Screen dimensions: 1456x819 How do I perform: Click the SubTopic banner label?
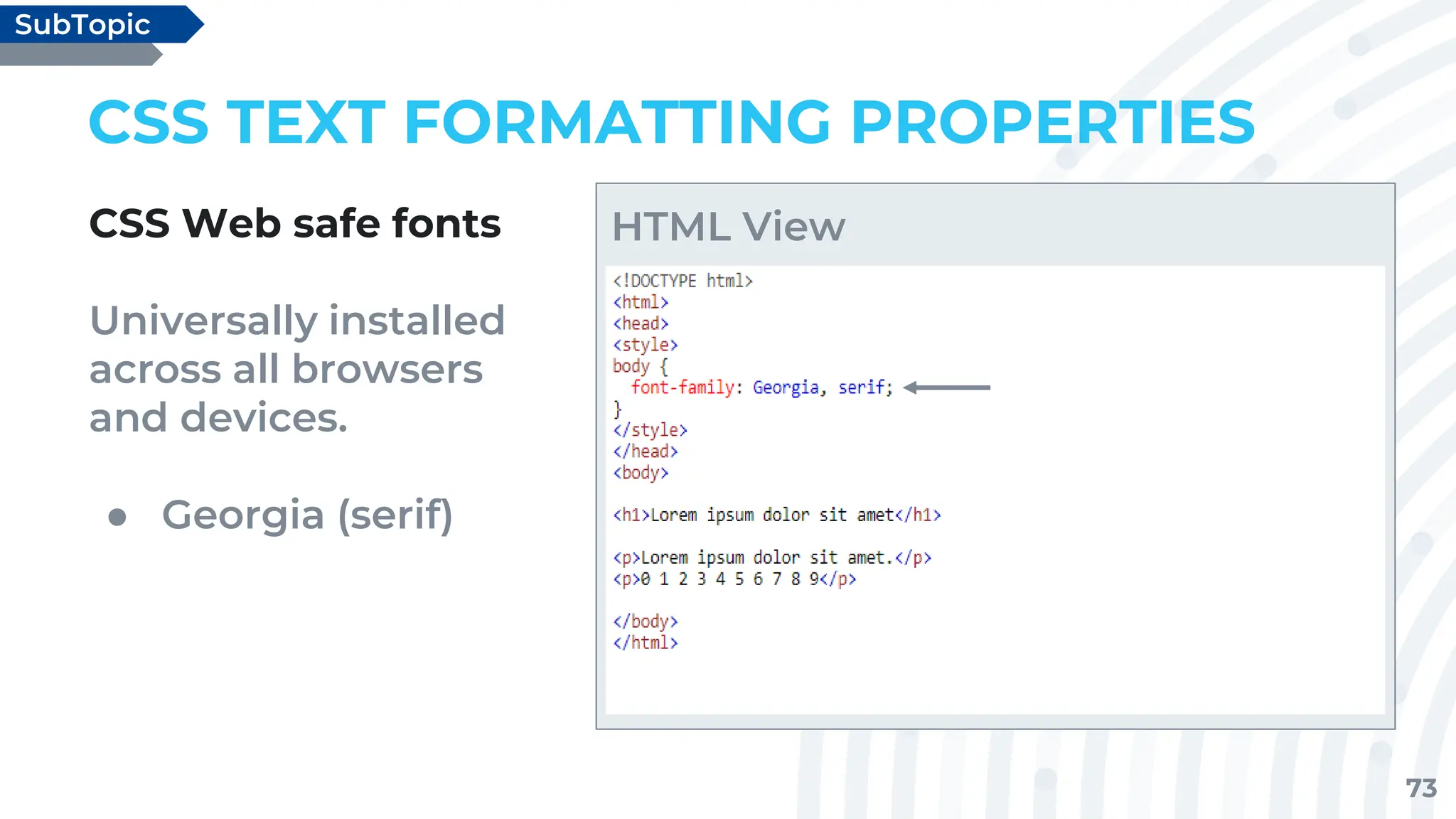pyautogui.click(x=82, y=25)
